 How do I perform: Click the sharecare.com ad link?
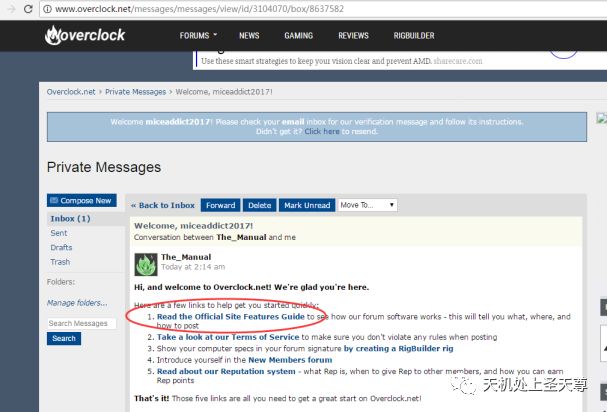458,61
